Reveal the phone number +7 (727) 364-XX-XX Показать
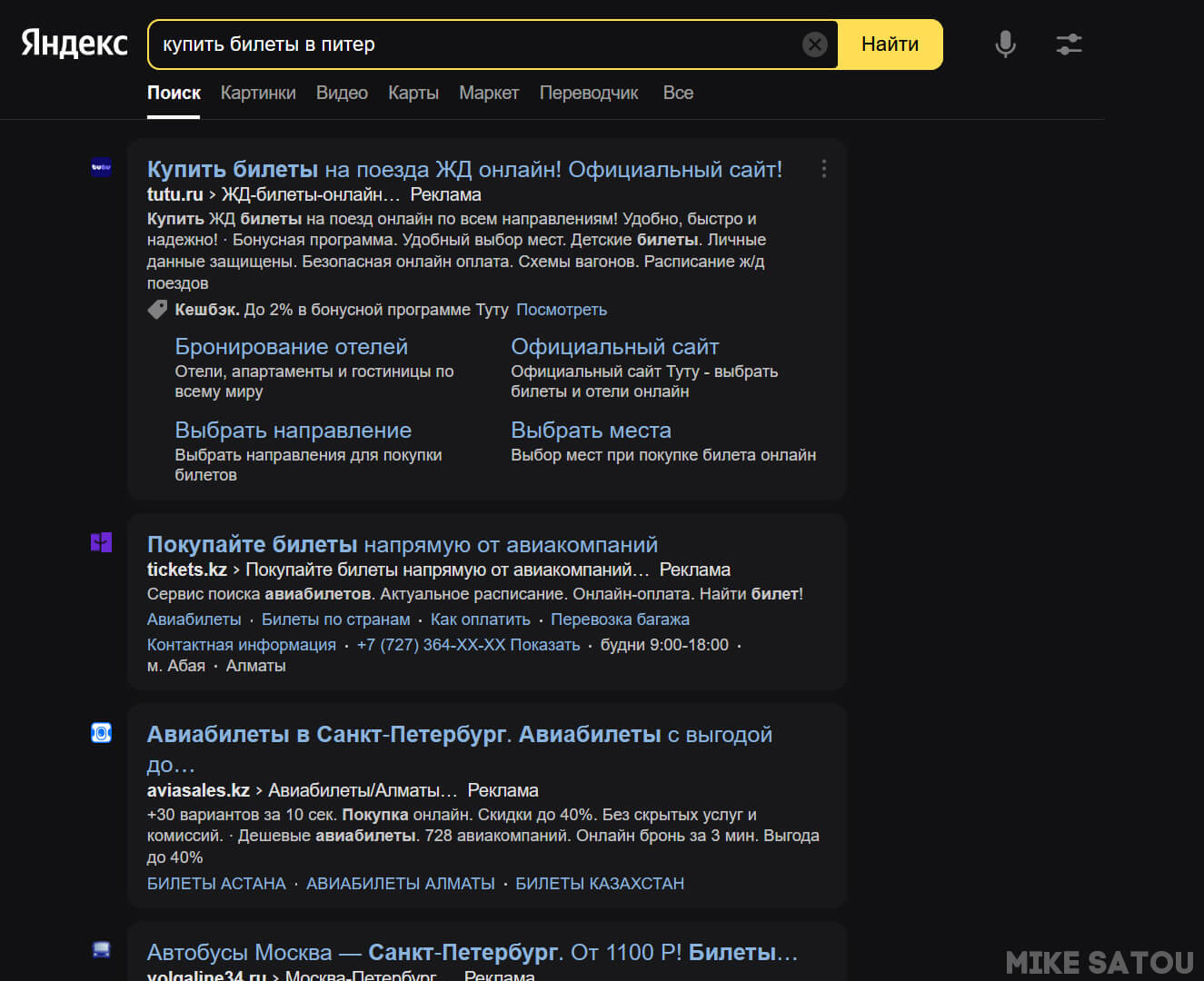The height and width of the screenshot is (981, 1204). pos(468,645)
